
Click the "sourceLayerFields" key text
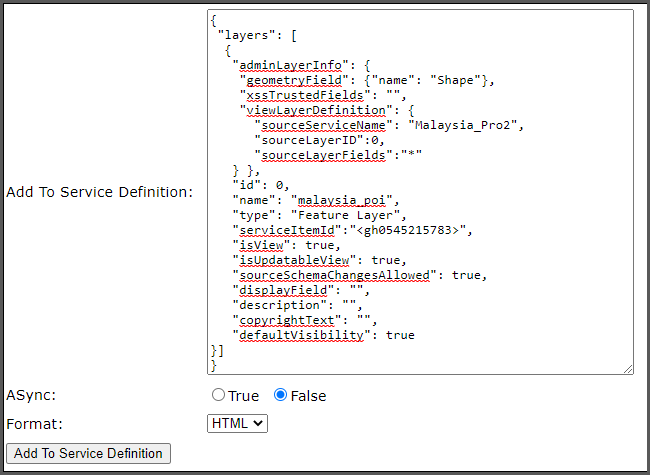pos(323,155)
